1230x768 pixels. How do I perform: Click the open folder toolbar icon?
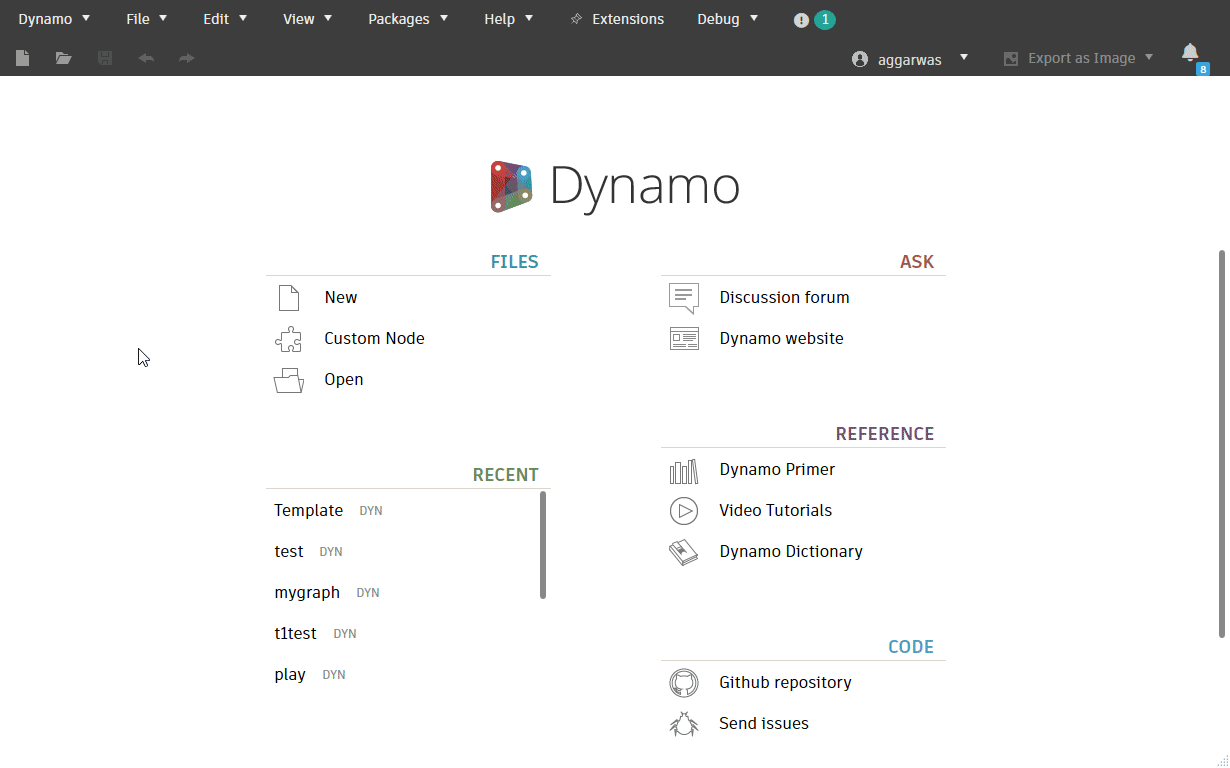pos(64,58)
